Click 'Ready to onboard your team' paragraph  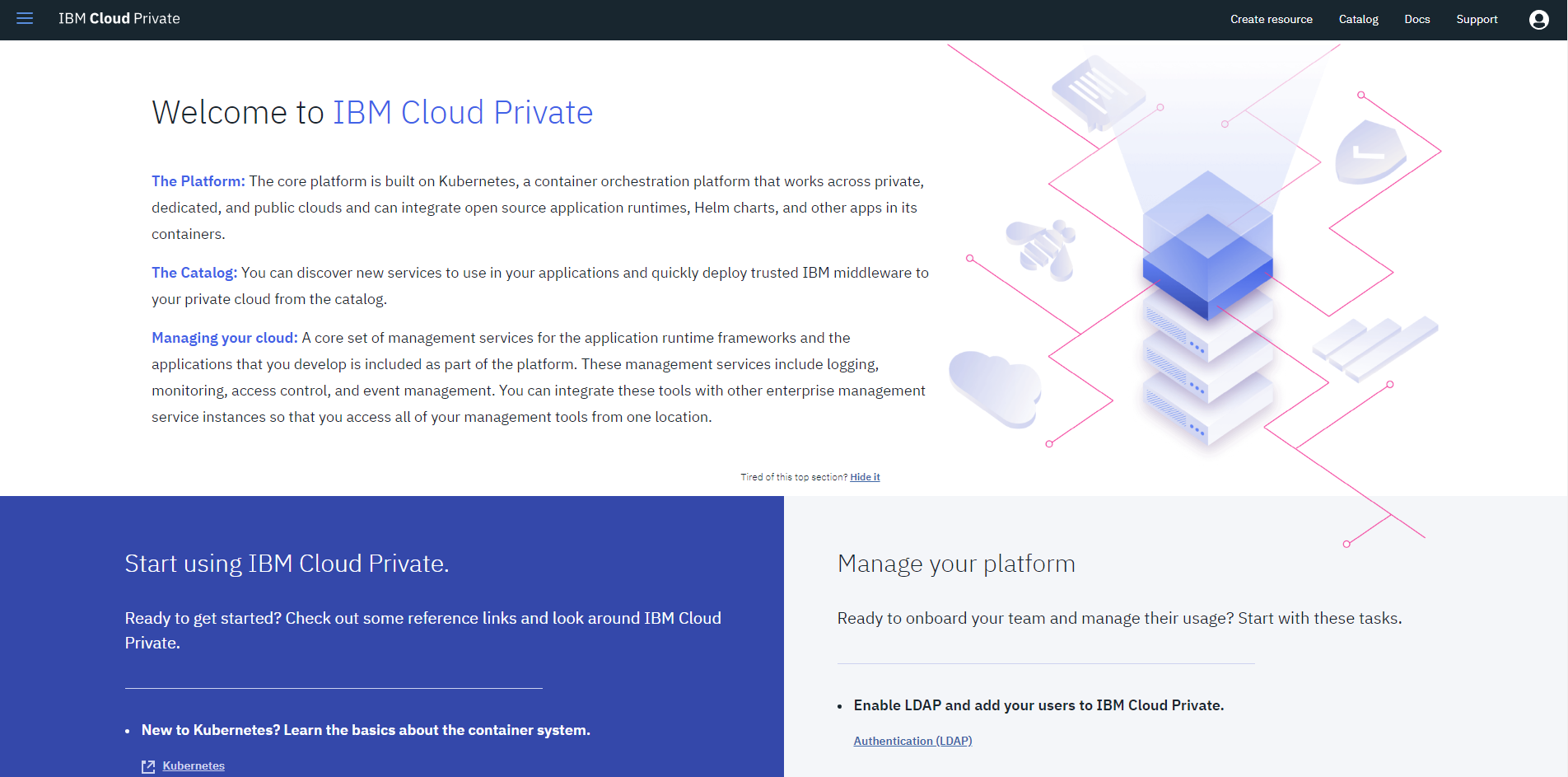(1119, 618)
